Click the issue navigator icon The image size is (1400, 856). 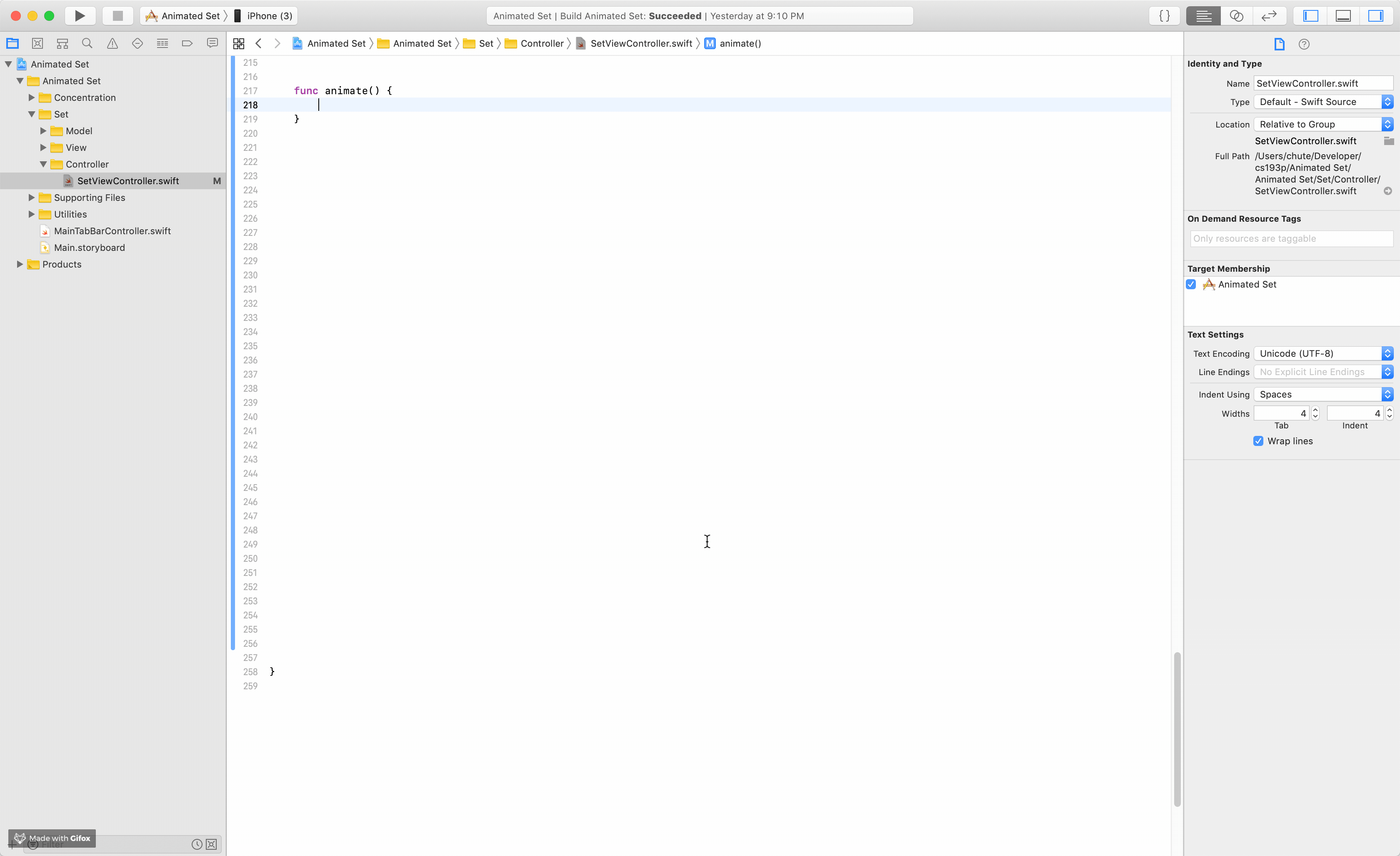pyautogui.click(x=112, y=43)
